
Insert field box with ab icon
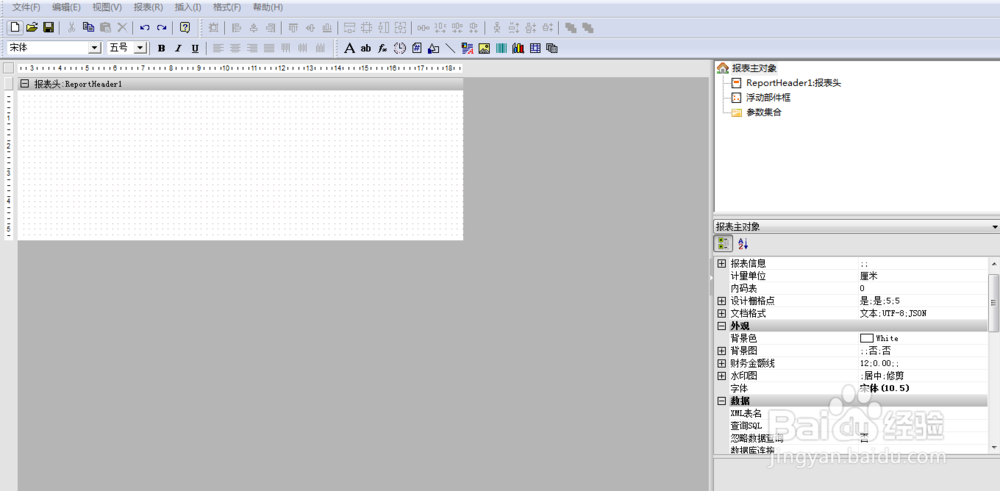[365, 48]
